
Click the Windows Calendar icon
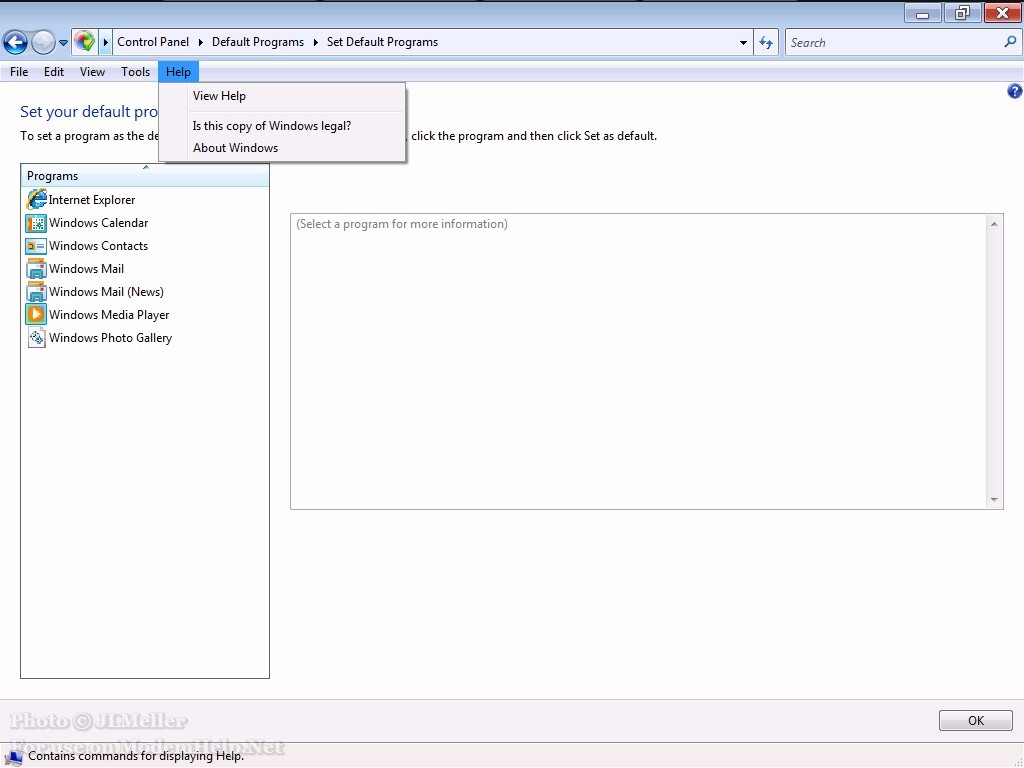[36, 223]
